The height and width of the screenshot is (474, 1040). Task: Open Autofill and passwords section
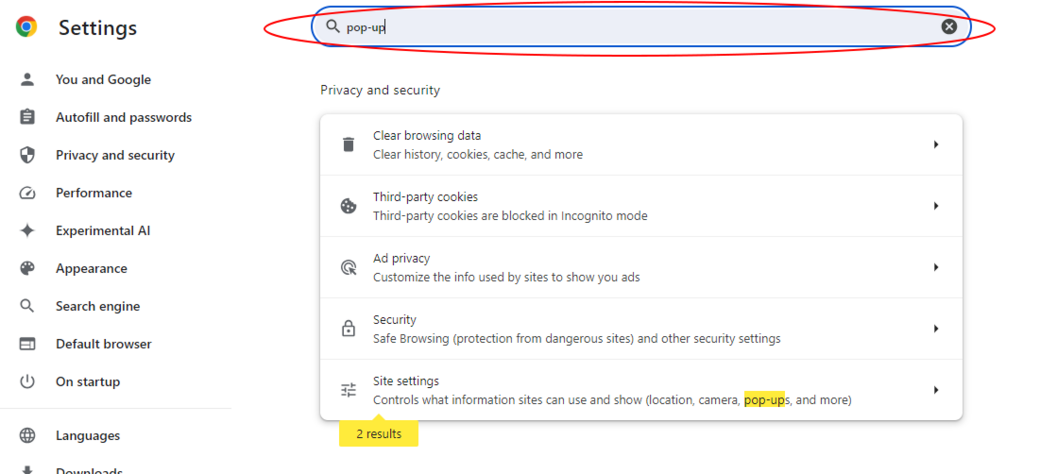(x=123, y=118)
